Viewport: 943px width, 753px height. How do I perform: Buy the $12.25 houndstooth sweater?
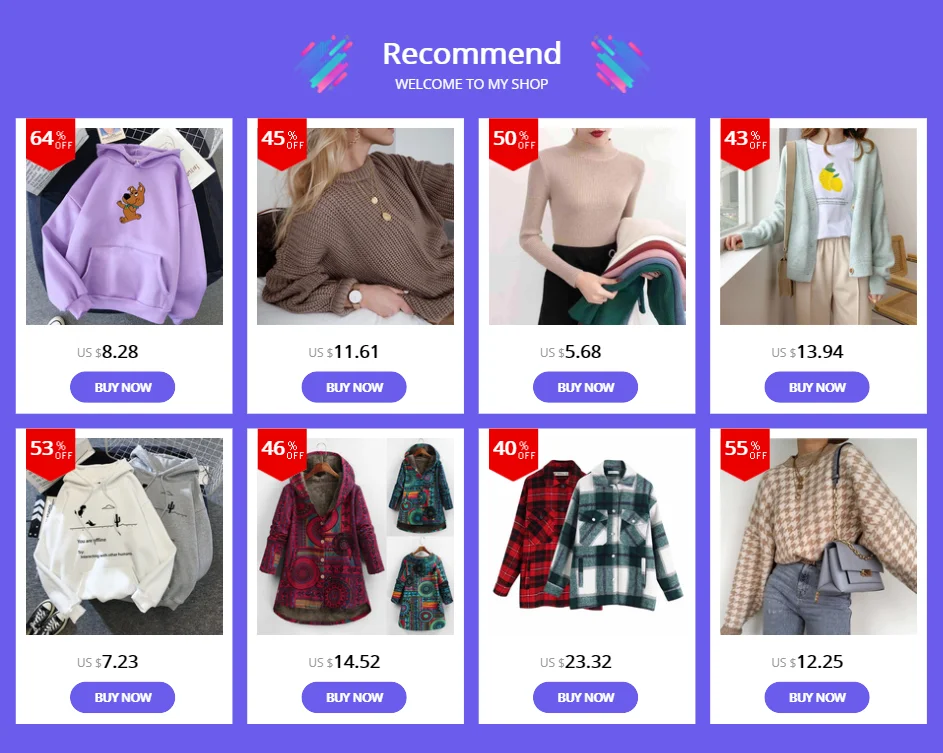click(817, 698)
